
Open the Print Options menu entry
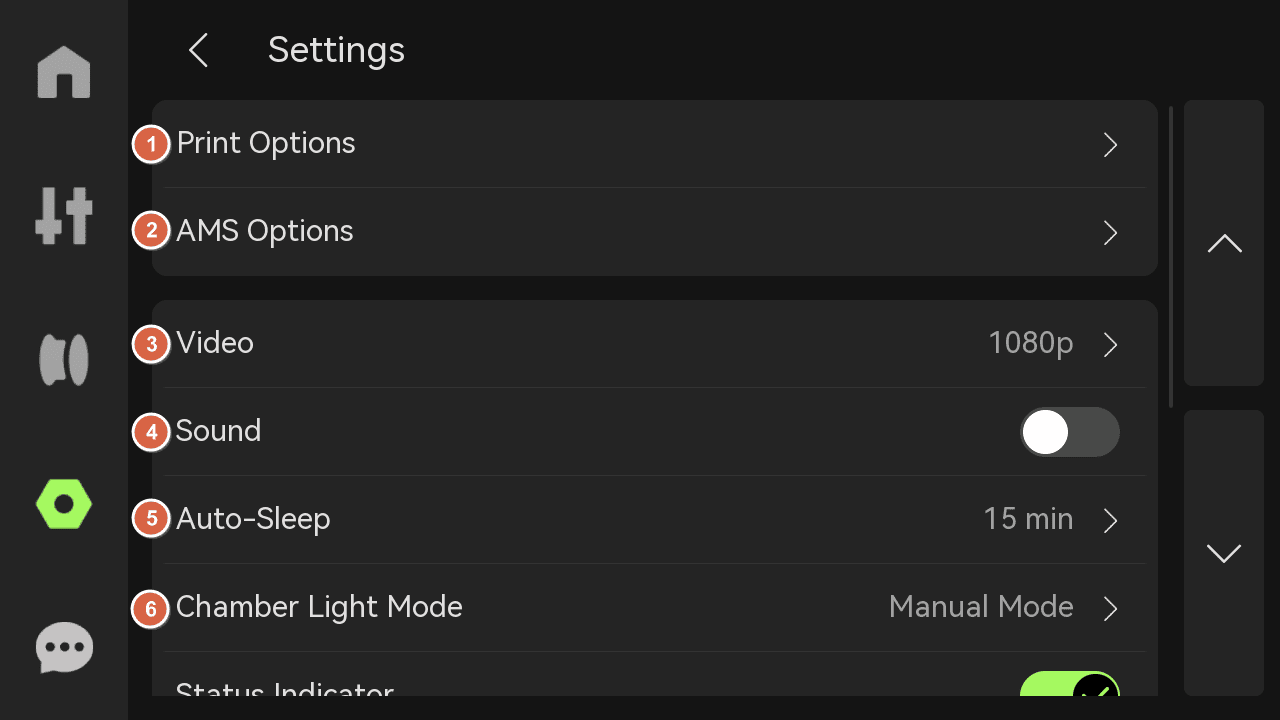tap(655, 144)
